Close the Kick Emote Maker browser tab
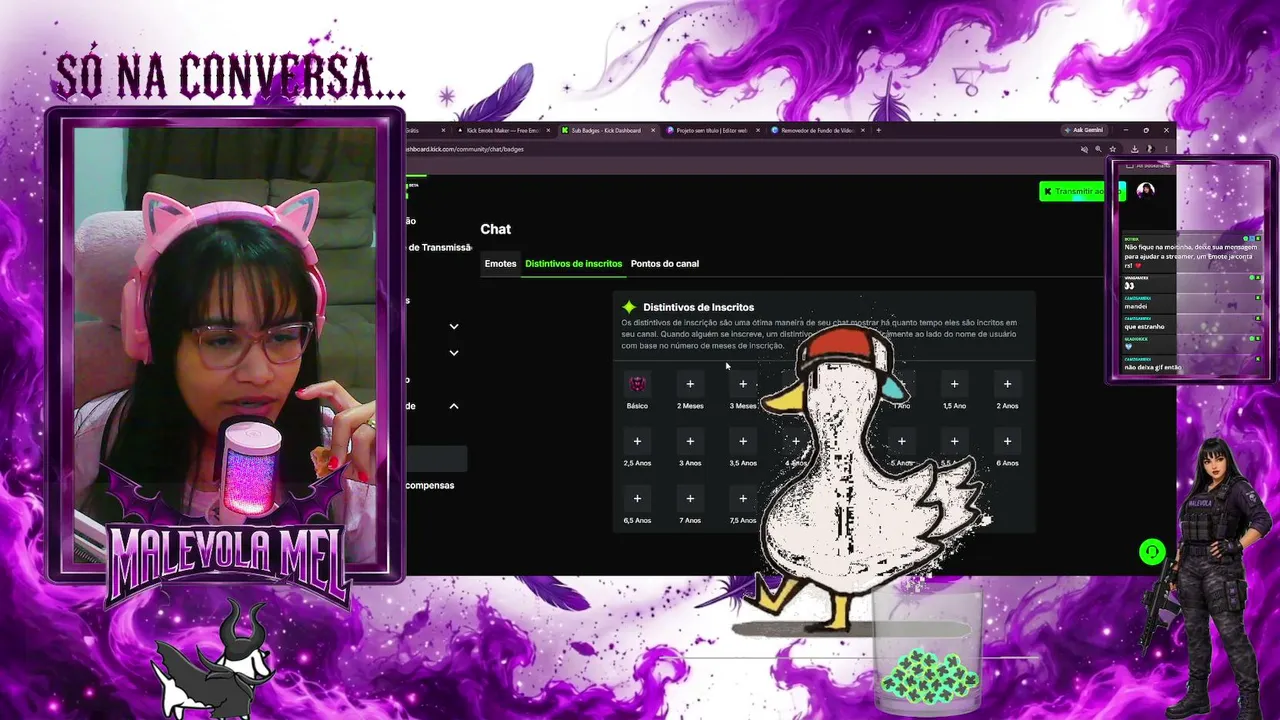The width and height of the screenshot is (1280, 720). [x=547, y=130]
